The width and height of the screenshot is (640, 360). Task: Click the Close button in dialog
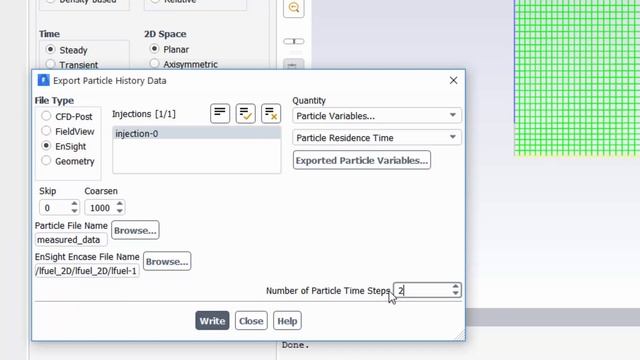tap(251, 321)
